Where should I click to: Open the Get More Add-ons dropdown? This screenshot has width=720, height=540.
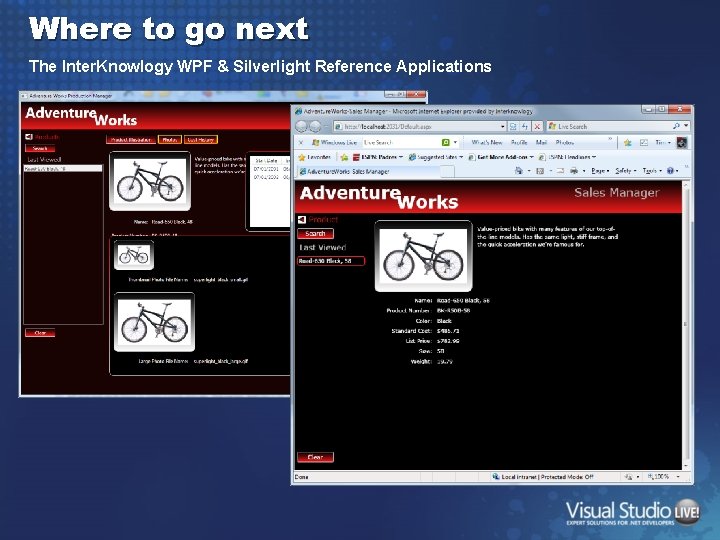tap(501, 157)
